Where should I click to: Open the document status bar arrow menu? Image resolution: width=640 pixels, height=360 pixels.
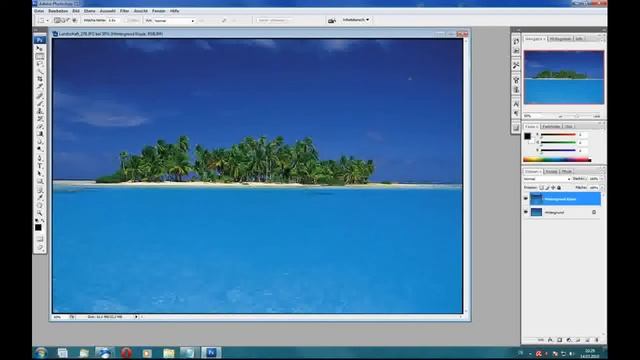click(136, 317)
